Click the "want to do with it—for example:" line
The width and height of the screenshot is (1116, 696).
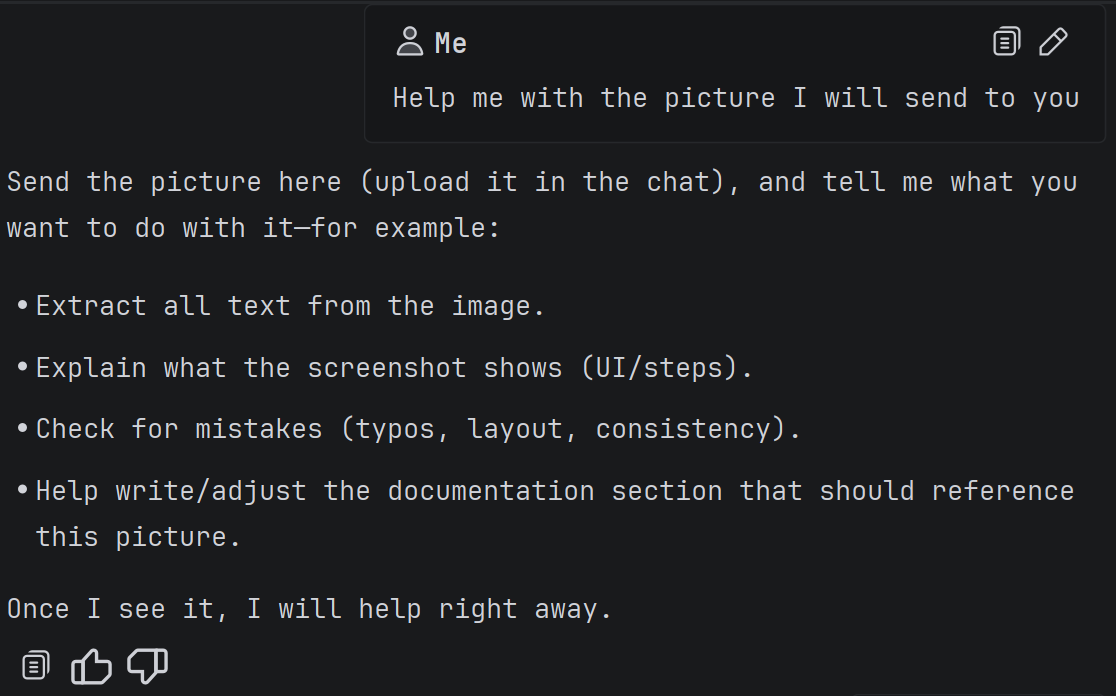[x=253, y=228]
